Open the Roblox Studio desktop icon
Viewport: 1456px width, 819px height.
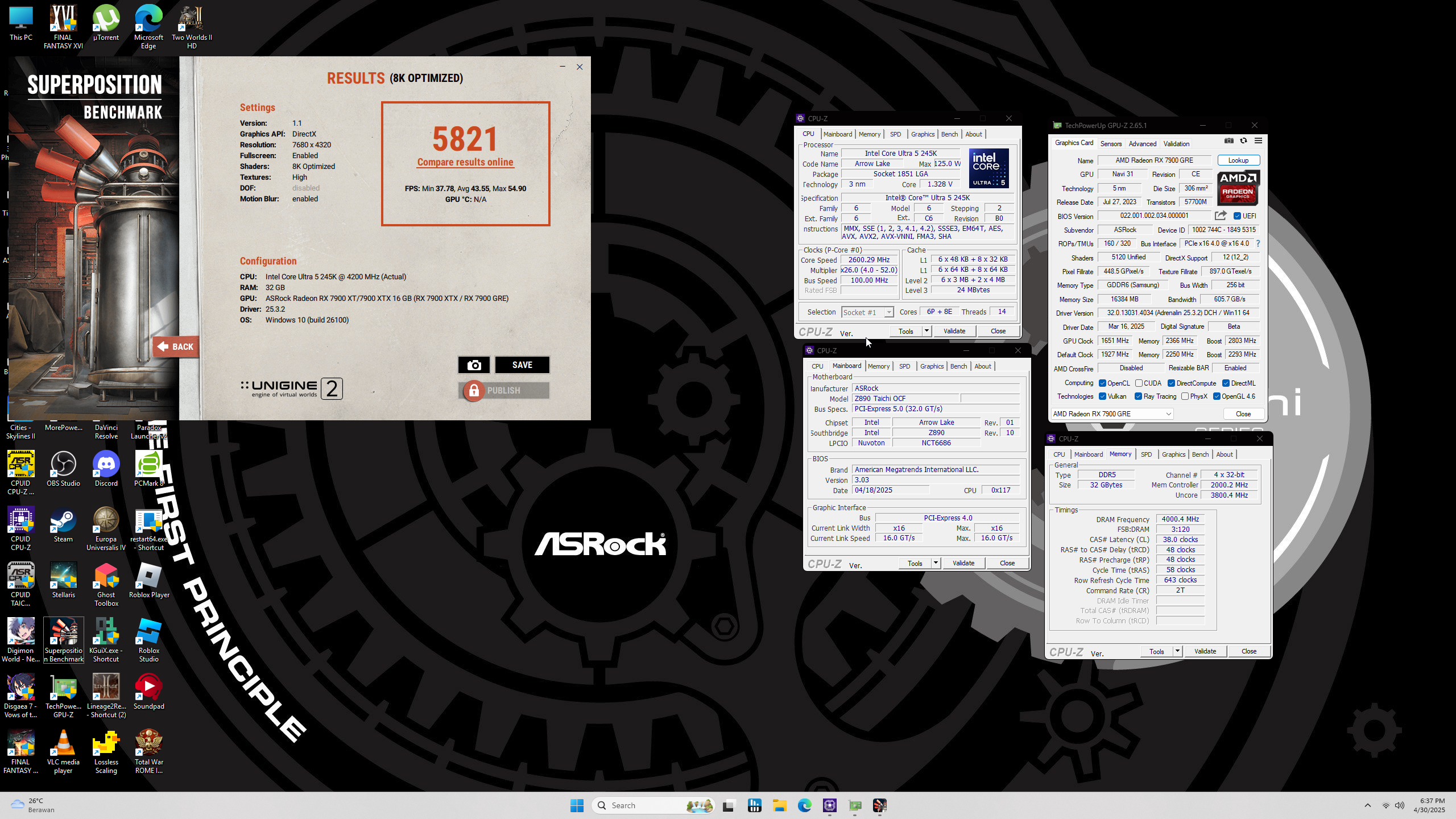coord(149,640)
